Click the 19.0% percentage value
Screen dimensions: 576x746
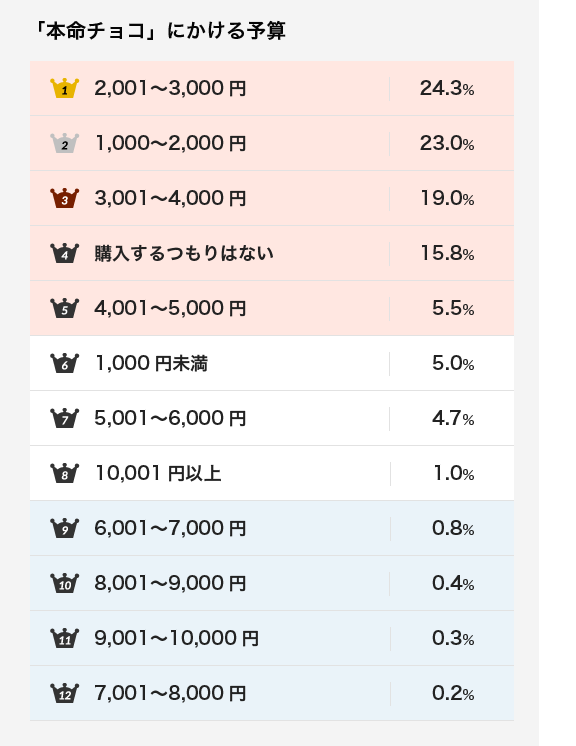coord(447,198)
